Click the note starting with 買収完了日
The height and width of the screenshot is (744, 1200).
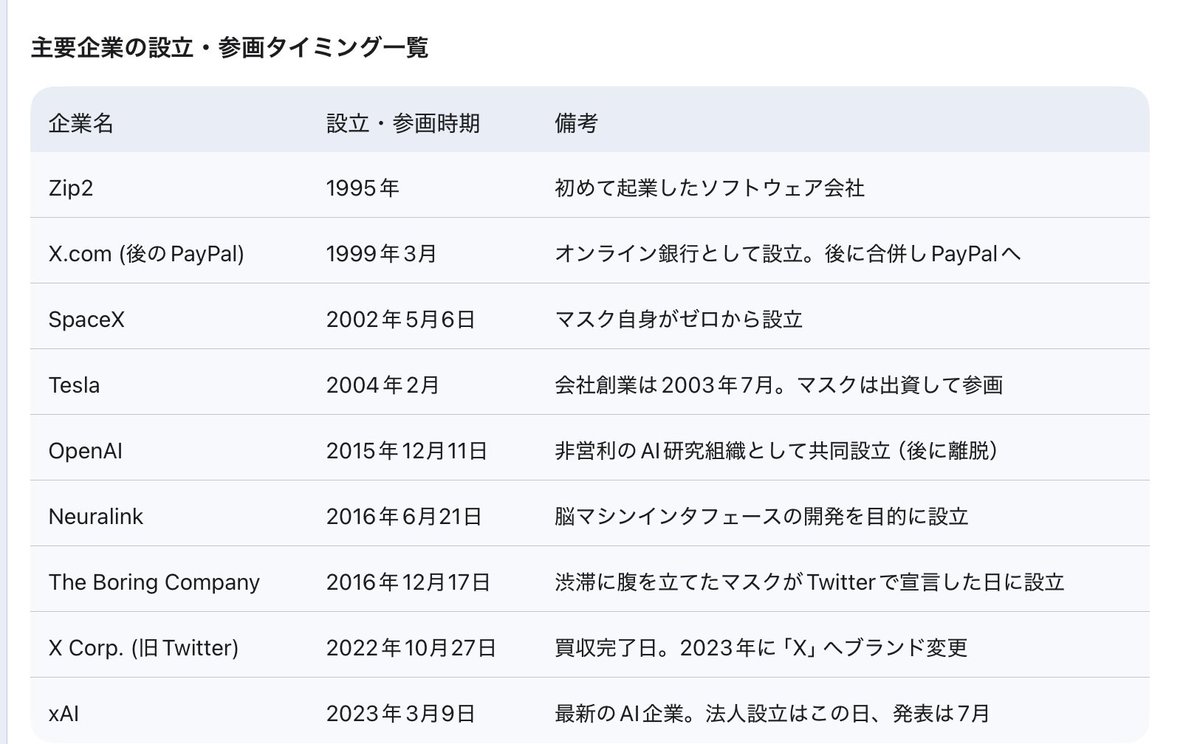pyautogui.click(x=761, y=648)
